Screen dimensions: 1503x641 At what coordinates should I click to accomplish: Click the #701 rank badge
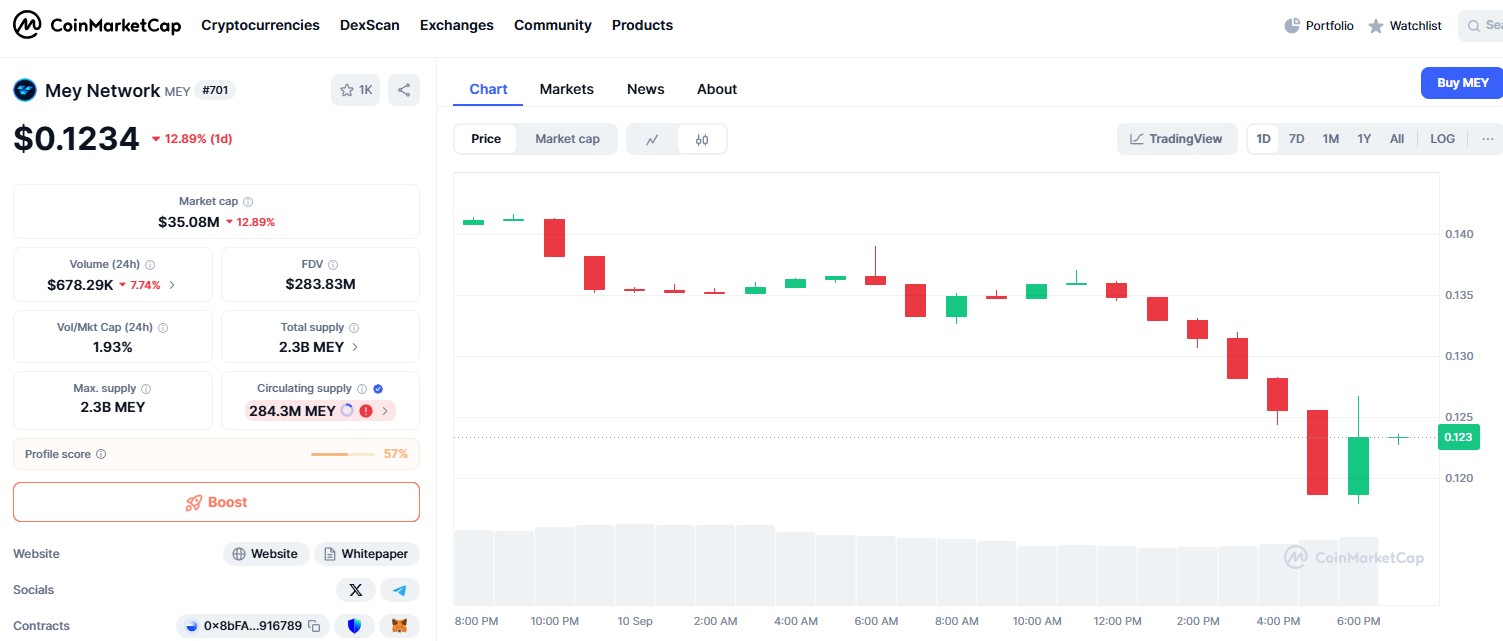(215, 90)
